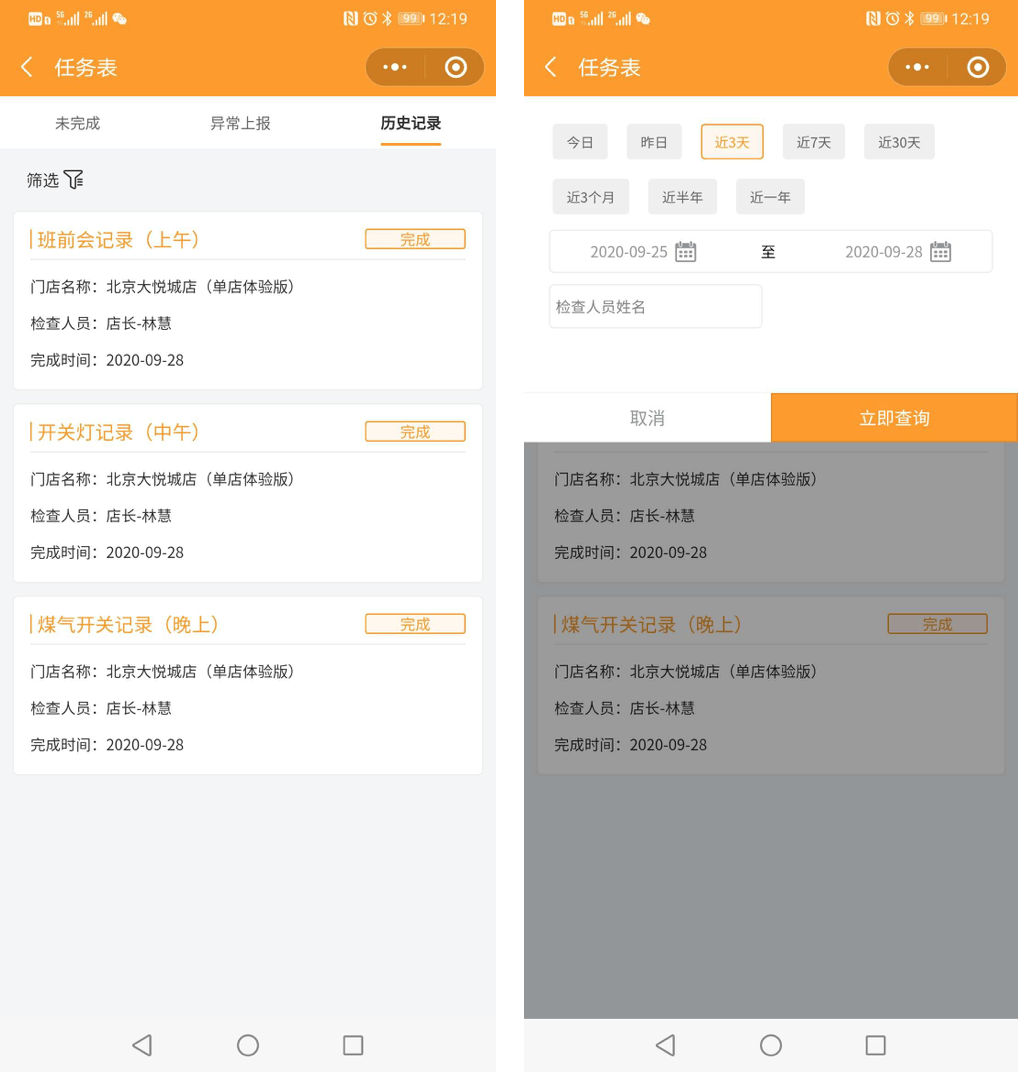The height and width of the screenshot is (1072, 1018).
Task: Choose the 近30天 range option
Action: pos(899,142)
